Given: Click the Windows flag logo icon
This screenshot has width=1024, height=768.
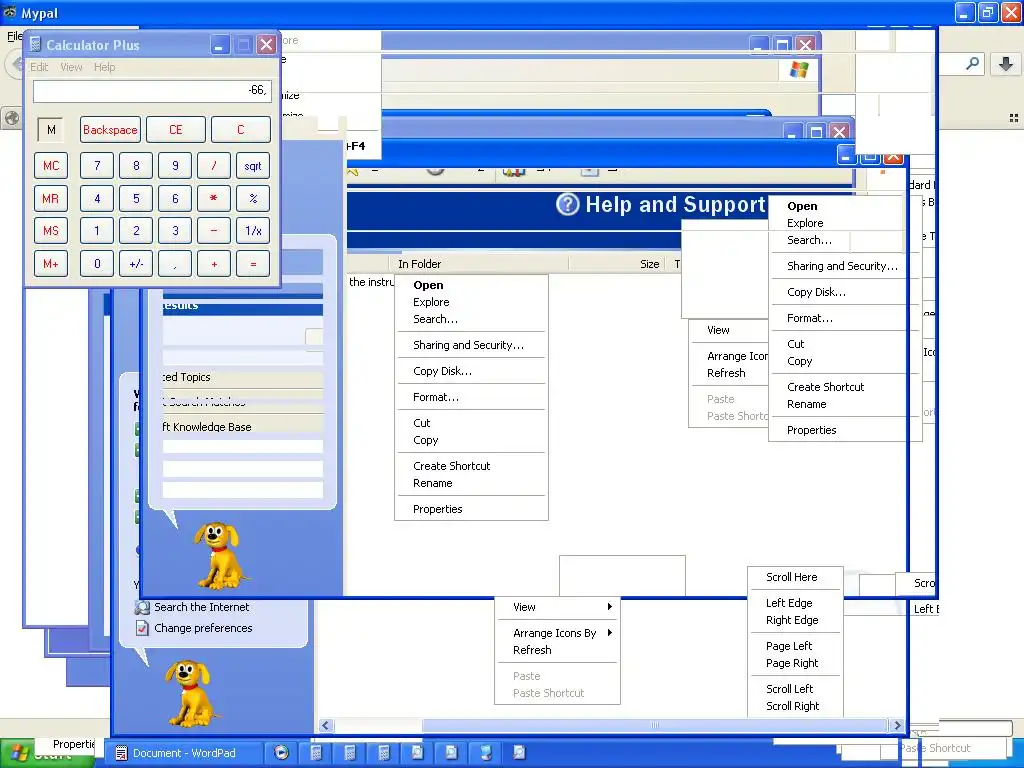Looking at the screenshot, I should (799, 69).
